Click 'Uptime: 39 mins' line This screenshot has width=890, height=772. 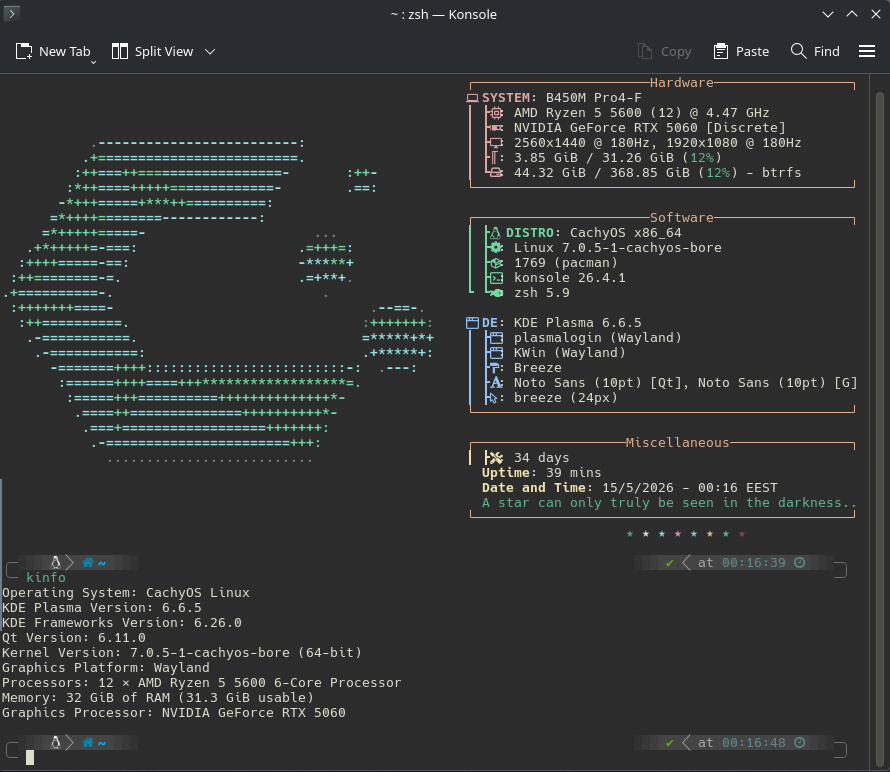point(541,473)
